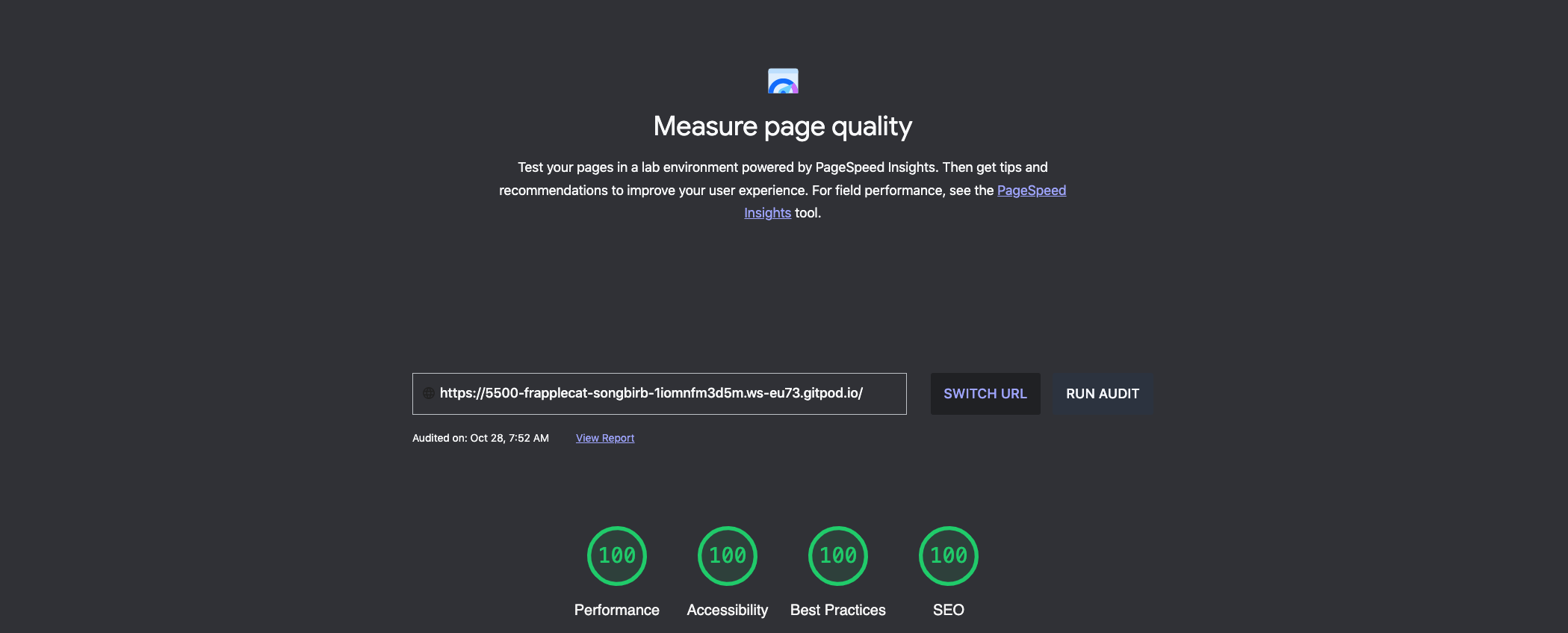This screenshot has height=633, width=1568.
Task: Click the 'Best Practices' label text
Action: pos(838,610)
